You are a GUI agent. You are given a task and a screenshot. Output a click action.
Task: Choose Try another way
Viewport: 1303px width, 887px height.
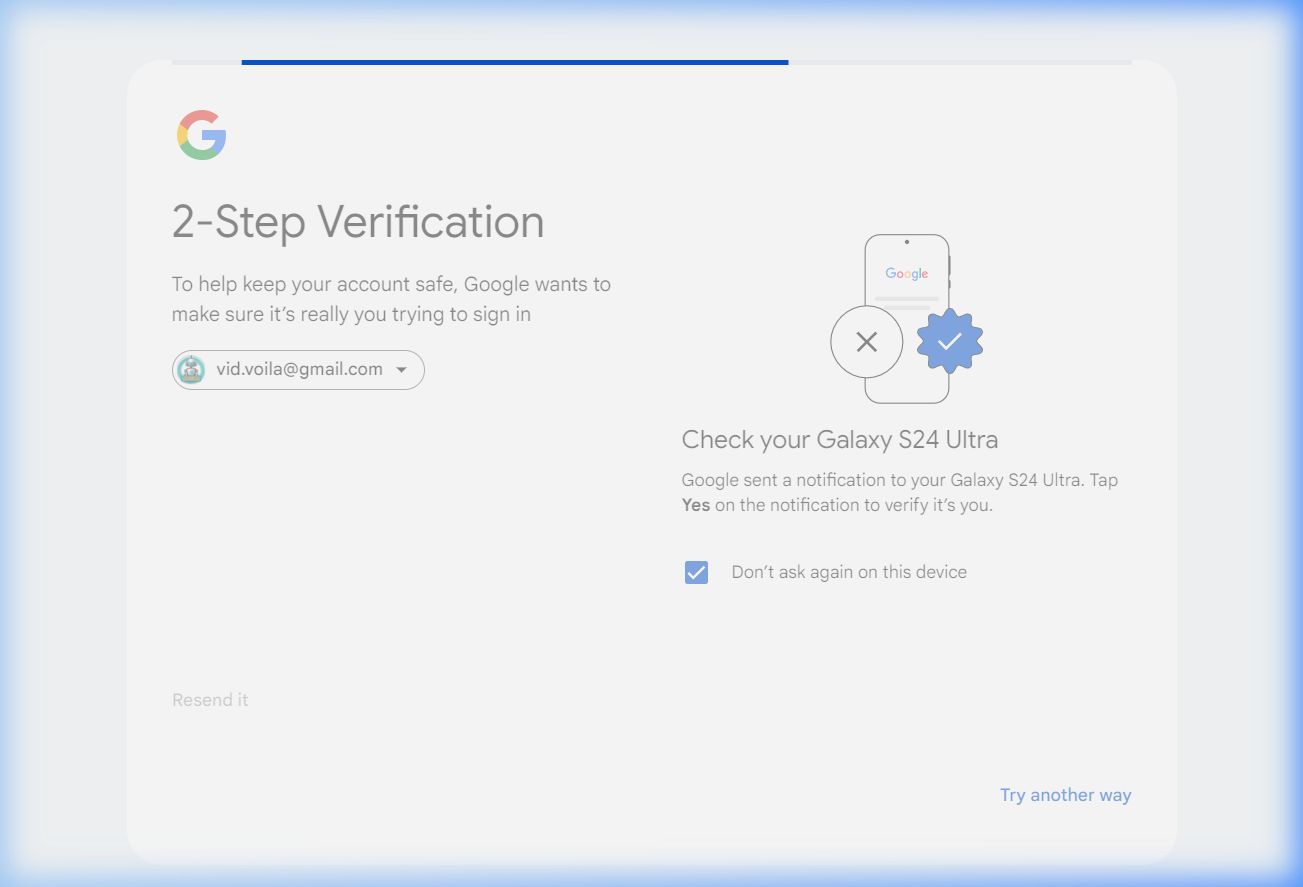(x=1065, y=795)
